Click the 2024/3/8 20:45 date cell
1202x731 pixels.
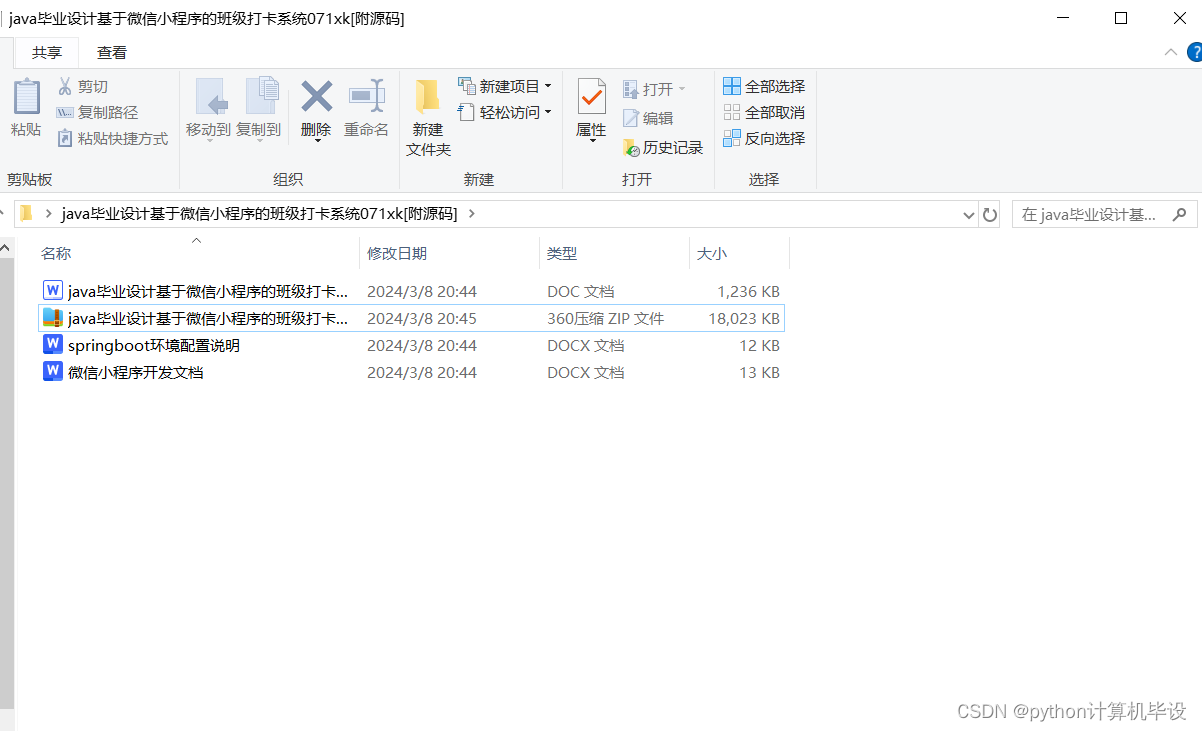pyautogui.click(x=422, y=318)
